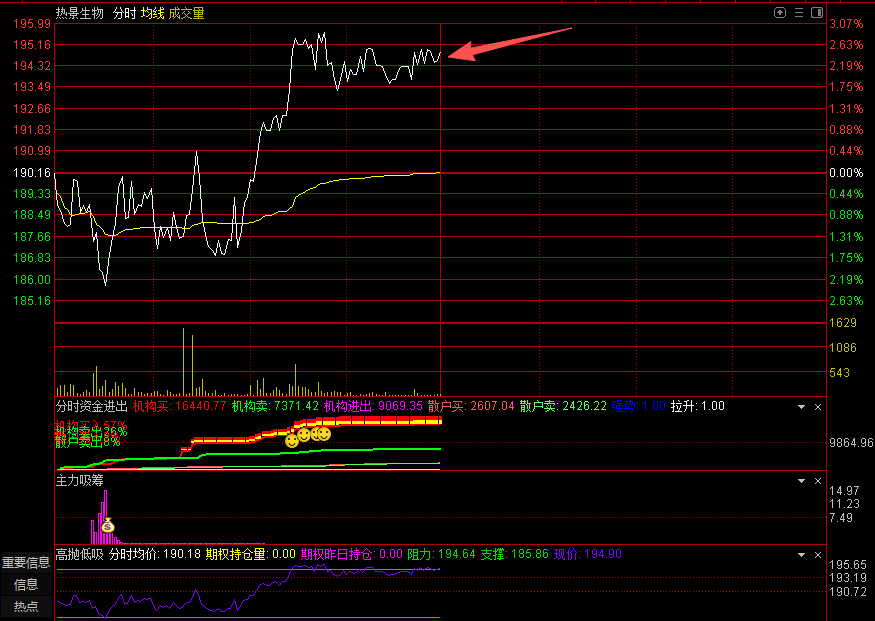
Task: Click the leftmost smiley face marker
Action: (292, 440)
